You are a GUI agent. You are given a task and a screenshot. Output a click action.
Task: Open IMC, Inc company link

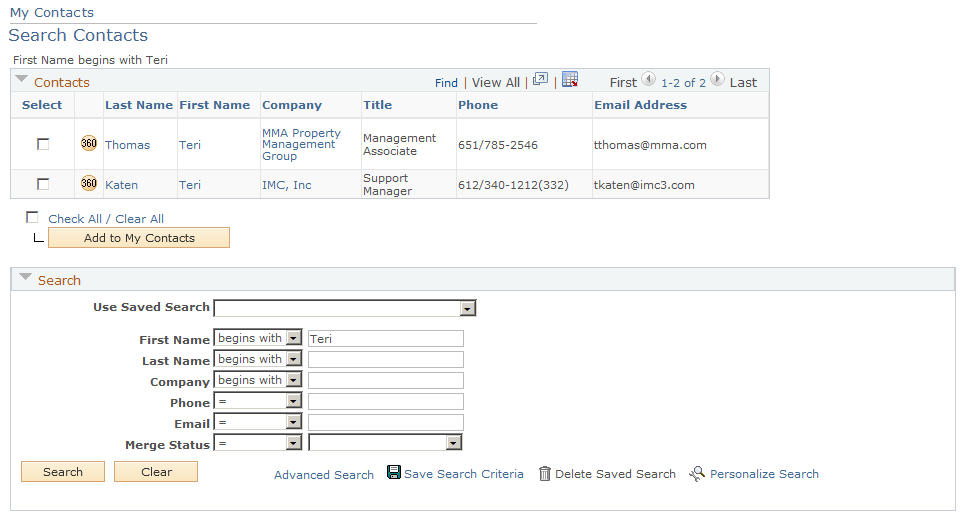[x=286, y=185]
